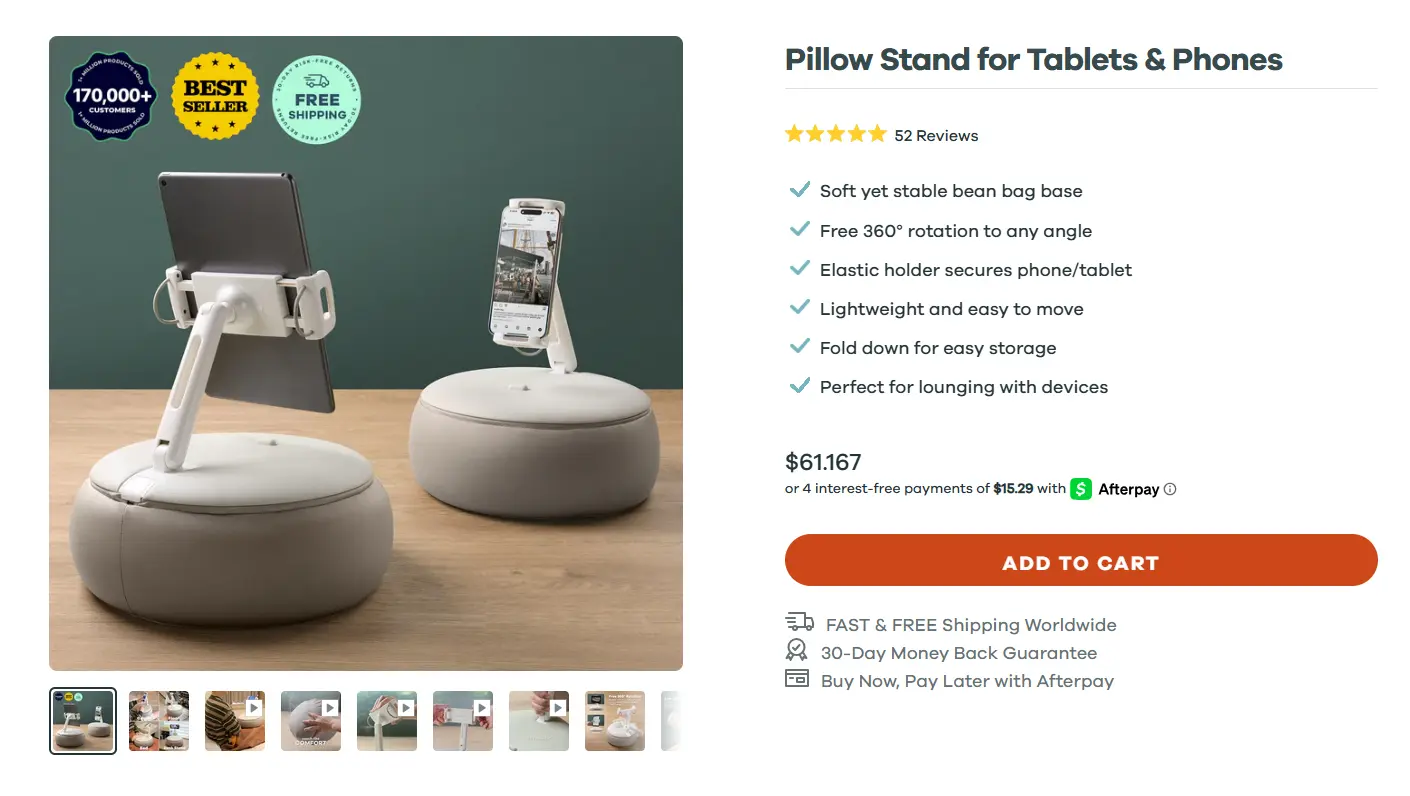Open the Afterpay info tooltip icon
Screen dimensions: 1410x796
pyautogui.click(x=1170, y=489)
